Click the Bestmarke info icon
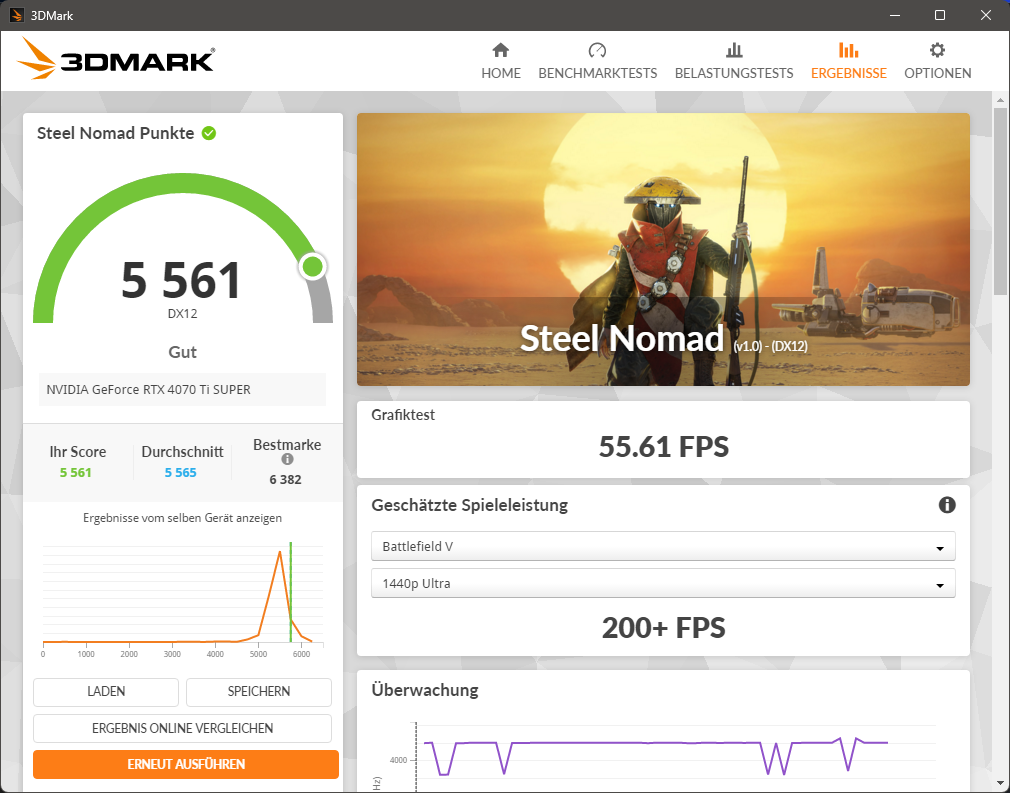Viewport: 1010px width, 793px height. [287, 459]
